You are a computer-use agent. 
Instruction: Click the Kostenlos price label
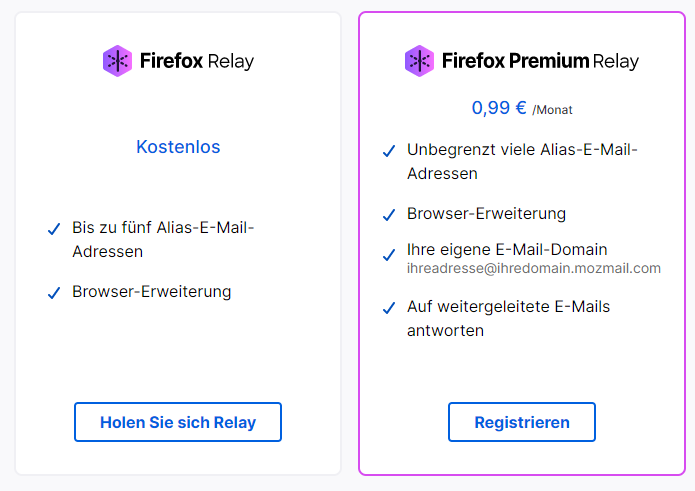point(178,147)
